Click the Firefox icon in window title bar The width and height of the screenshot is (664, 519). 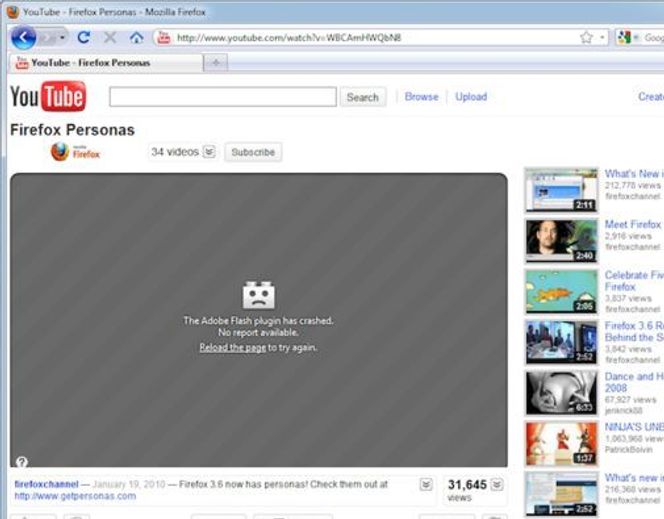coord(14,12)
